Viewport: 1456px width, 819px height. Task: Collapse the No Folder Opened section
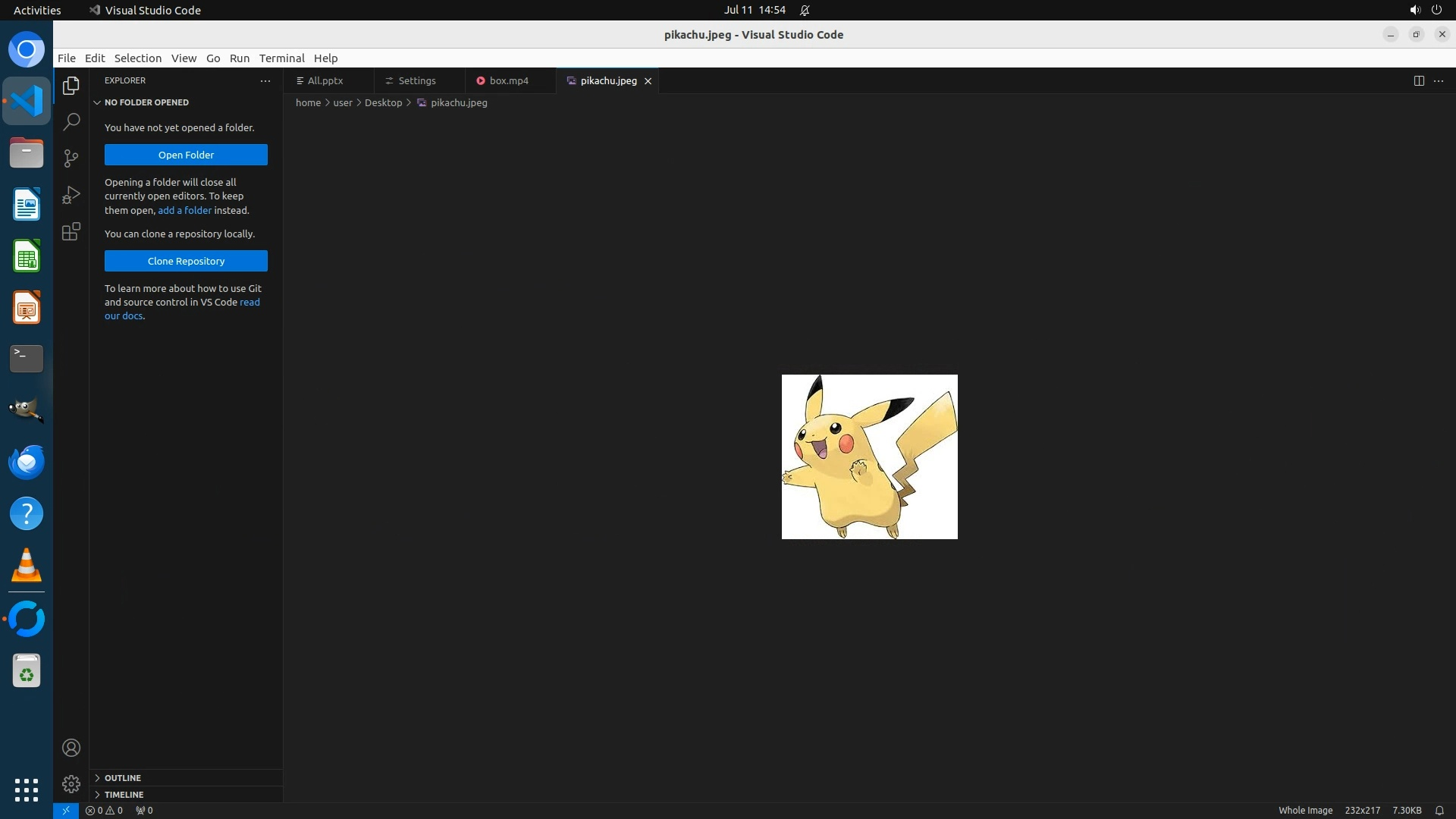pos(146,102)
